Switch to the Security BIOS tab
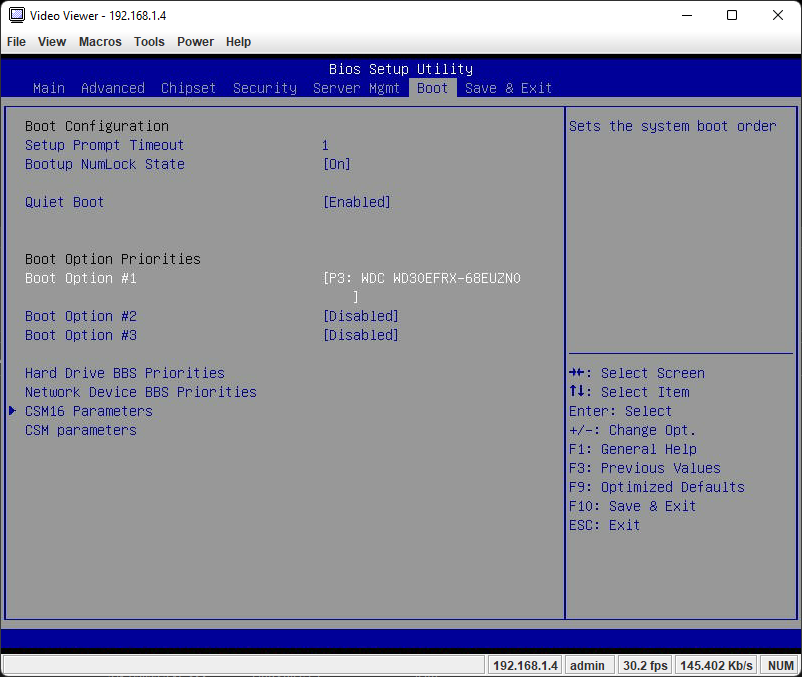The height and width of the screenshot is (677, 802). coord(265,88)
